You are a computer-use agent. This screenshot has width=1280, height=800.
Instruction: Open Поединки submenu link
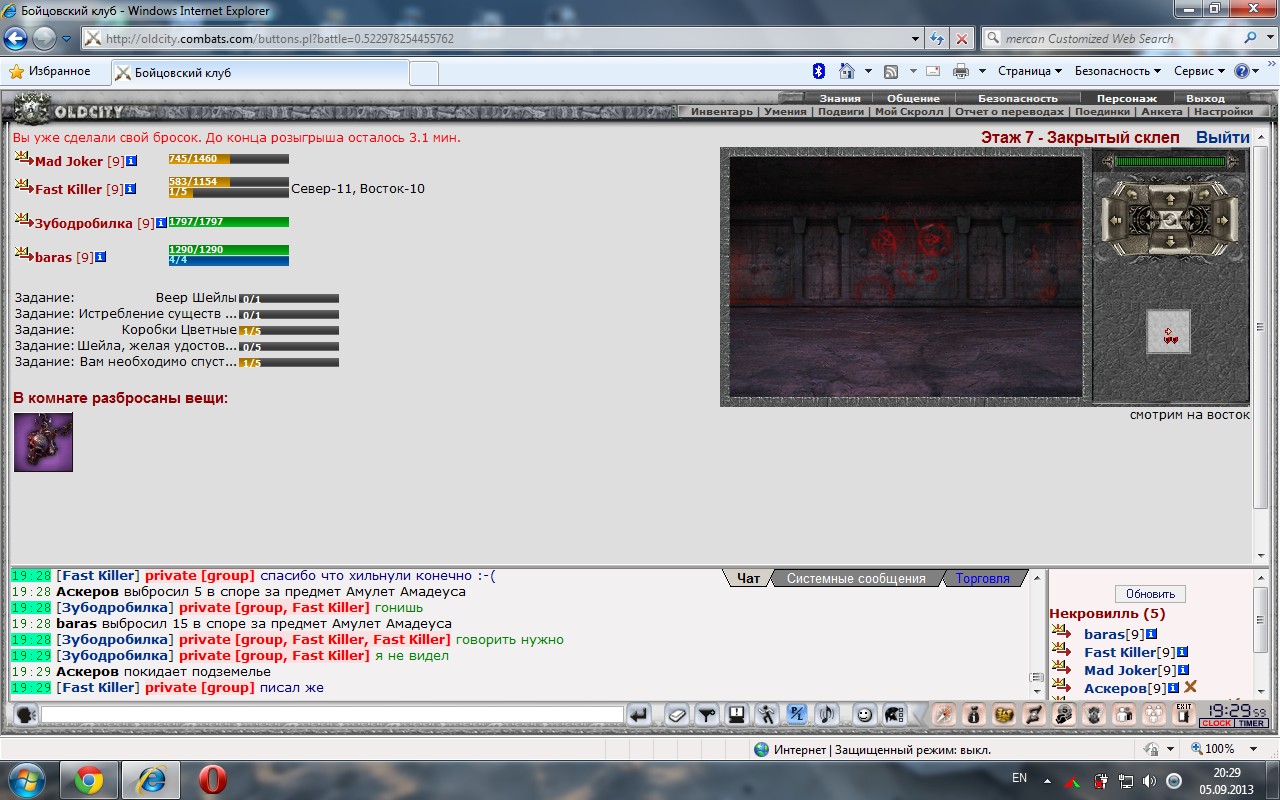(1102, 112)
